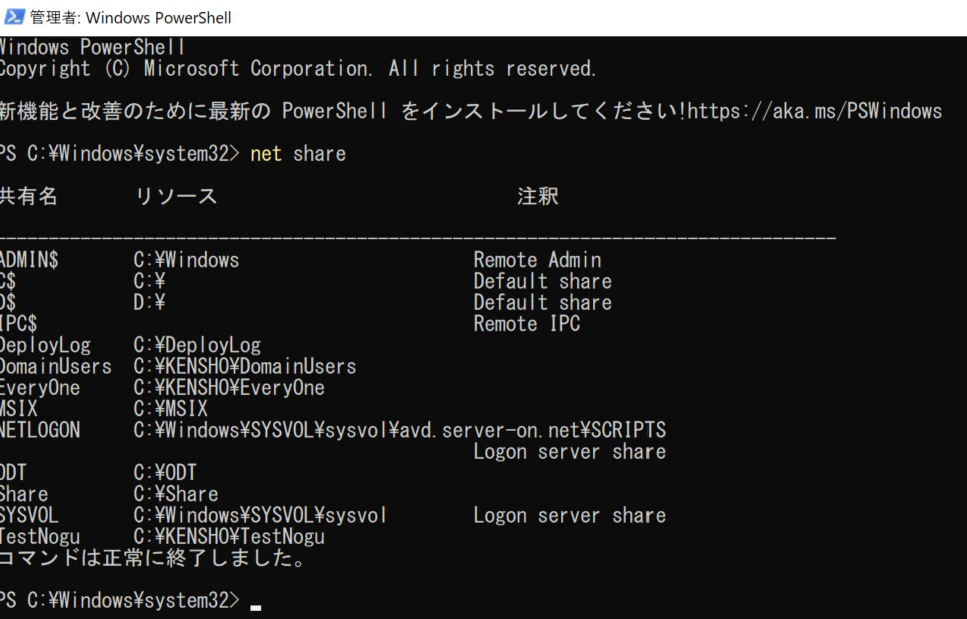The height and width of the screenshot is (619, 967).
Task: Click the 'C:¥MSIX' resource path
Action: click(170, 409)
